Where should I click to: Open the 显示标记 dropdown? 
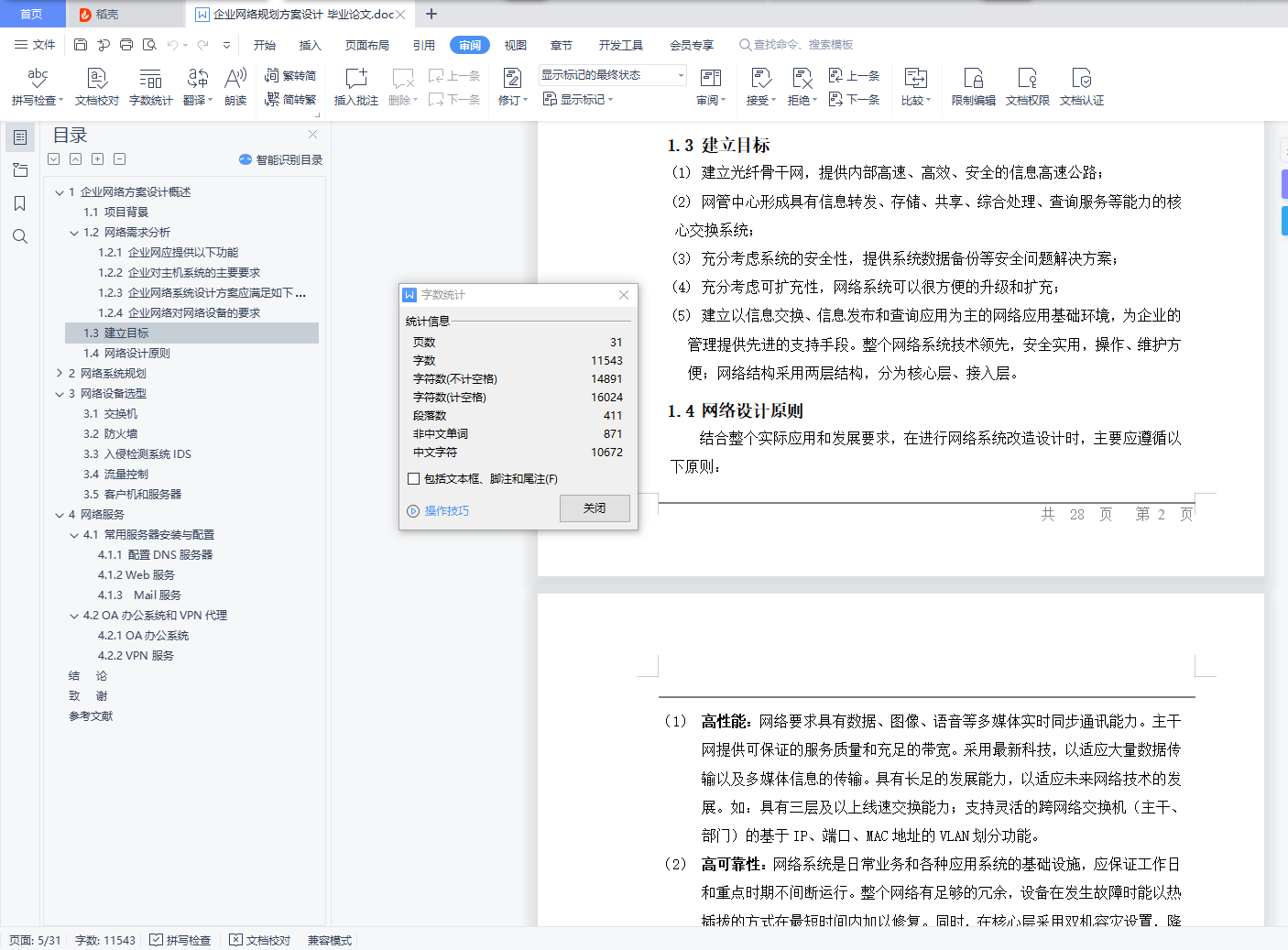point(578,99)
